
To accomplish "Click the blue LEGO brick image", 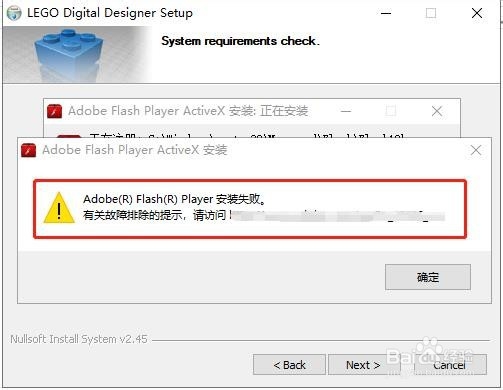I will (x=69, y=54).
